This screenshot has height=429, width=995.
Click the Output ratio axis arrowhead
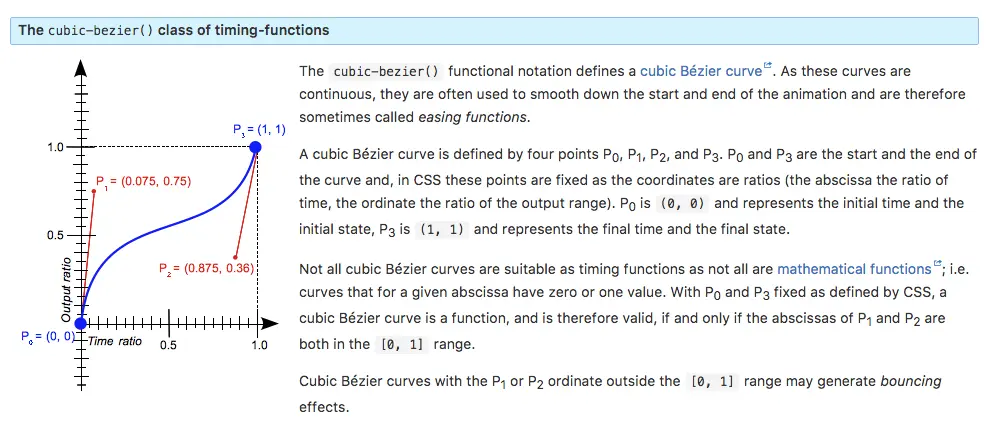point(81,69)
